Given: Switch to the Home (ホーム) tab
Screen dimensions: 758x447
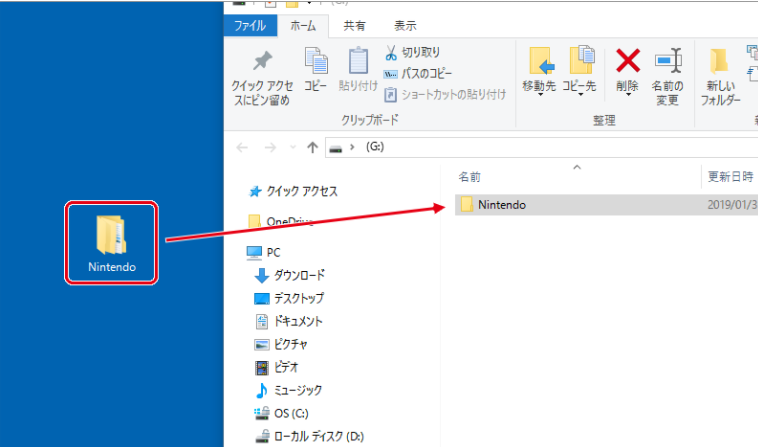Looking at the screenshot, I should (303, 26).
